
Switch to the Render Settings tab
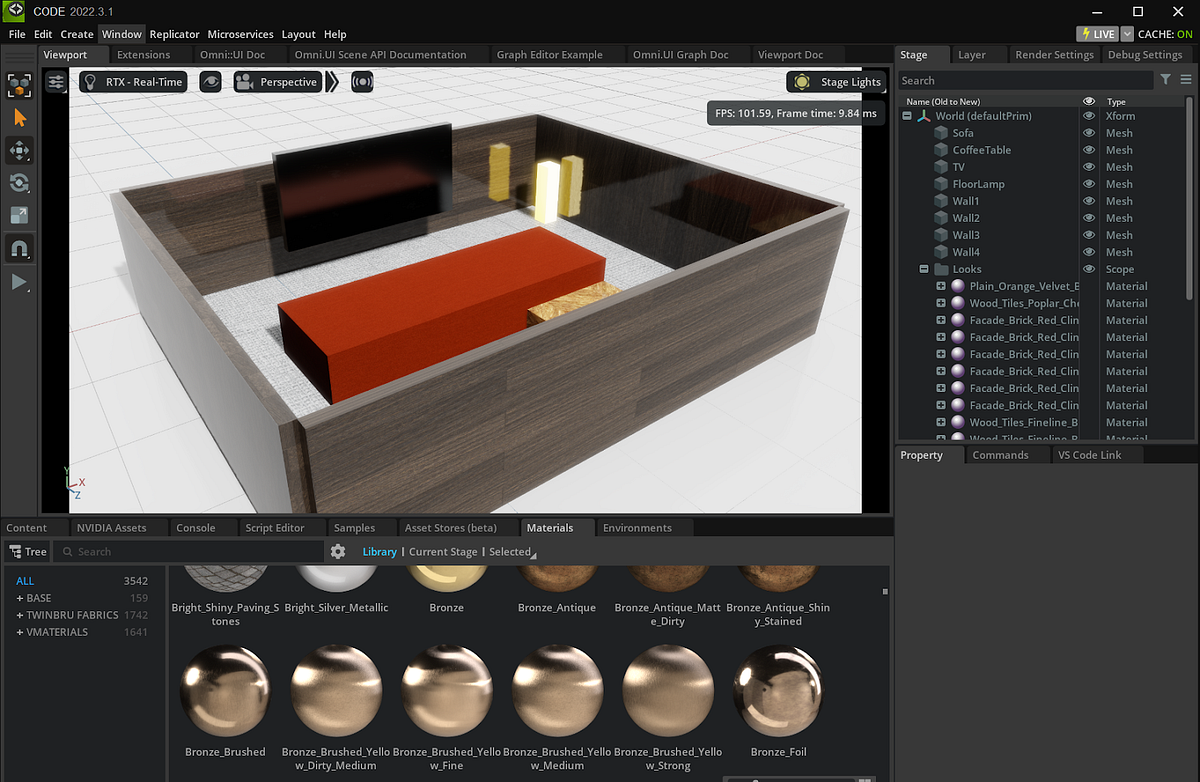coord(1054,55)
